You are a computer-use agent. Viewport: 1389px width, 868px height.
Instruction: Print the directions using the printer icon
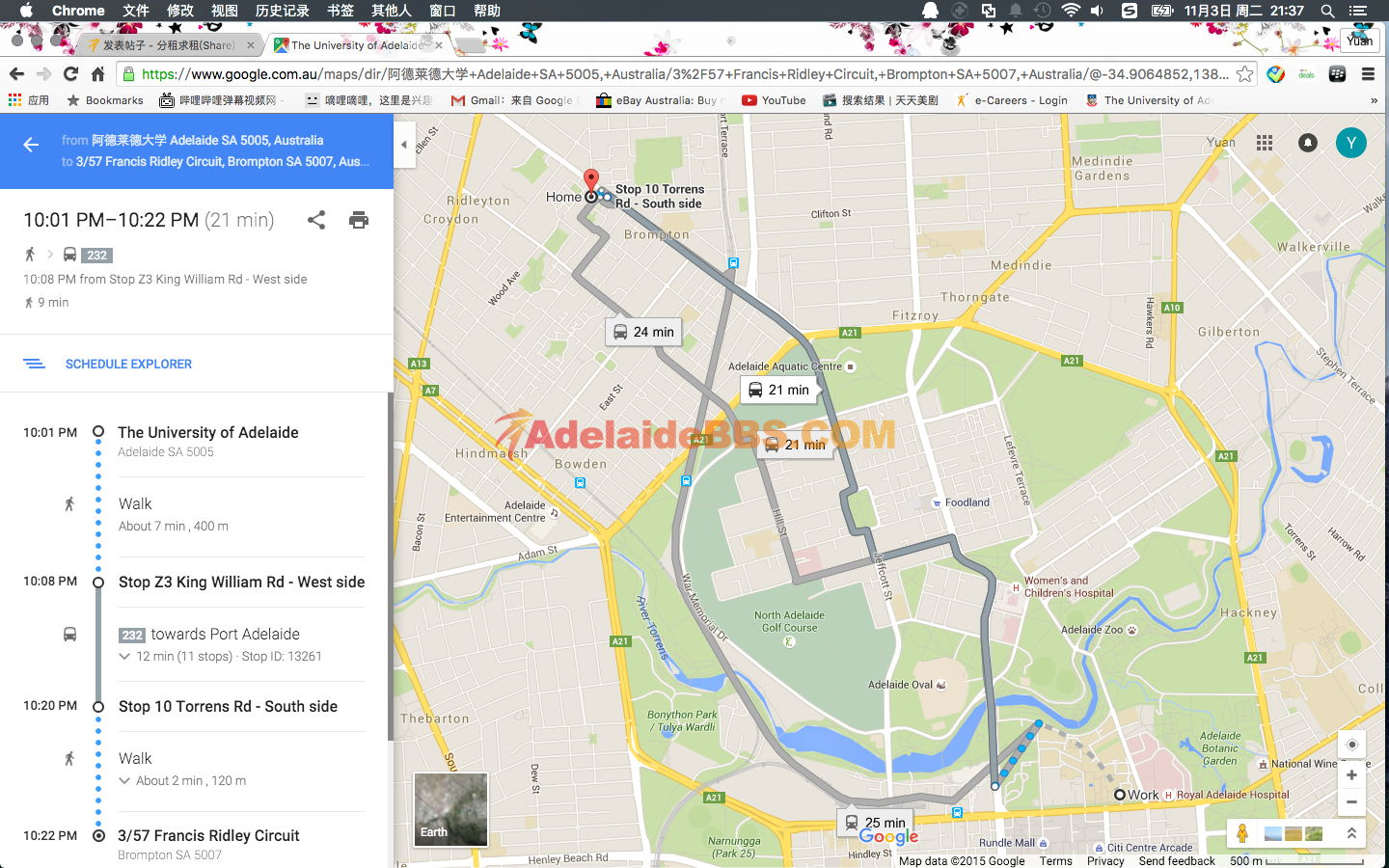tap(359, 220)
